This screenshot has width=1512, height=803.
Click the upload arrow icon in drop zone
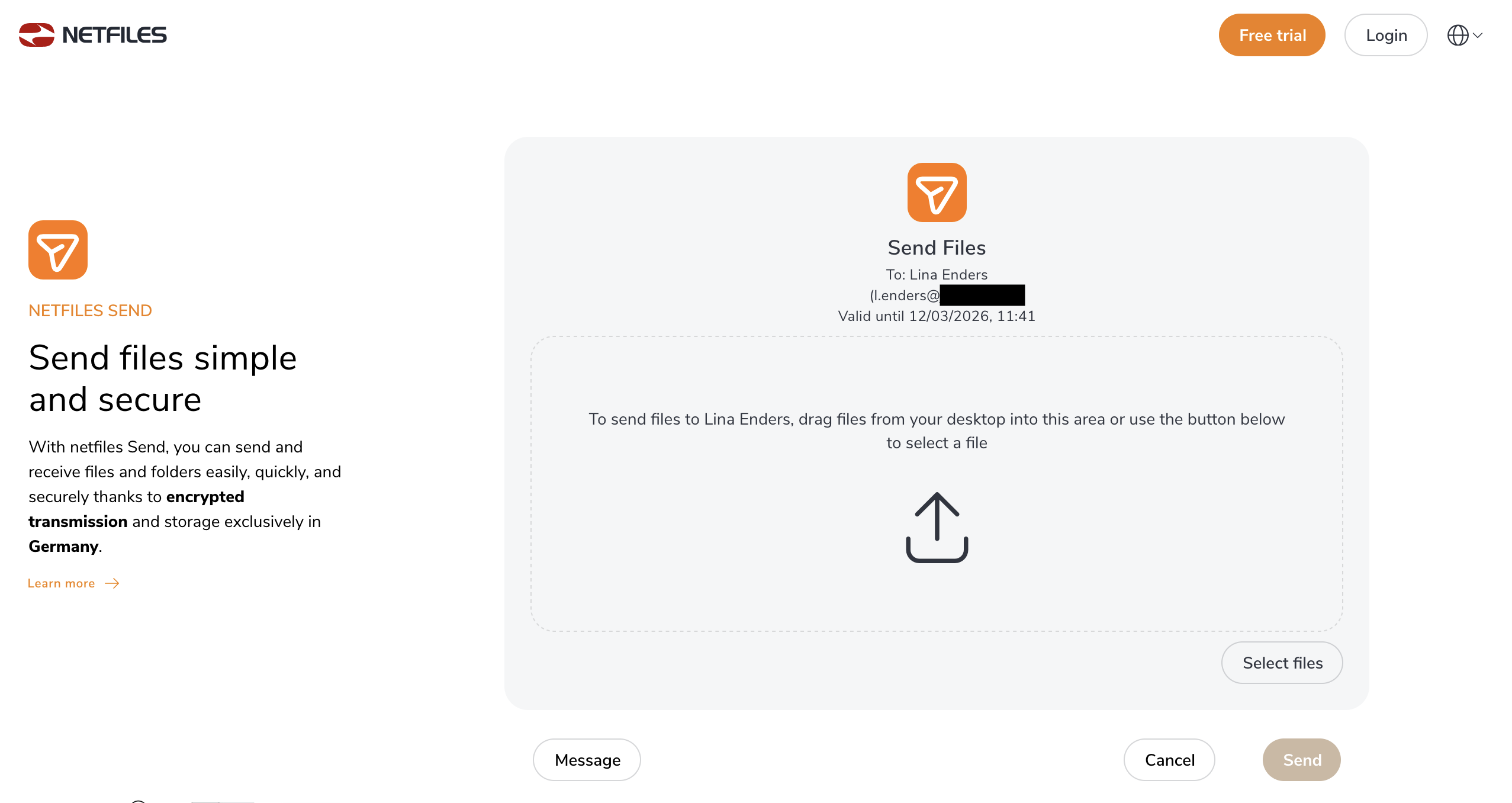937,527
